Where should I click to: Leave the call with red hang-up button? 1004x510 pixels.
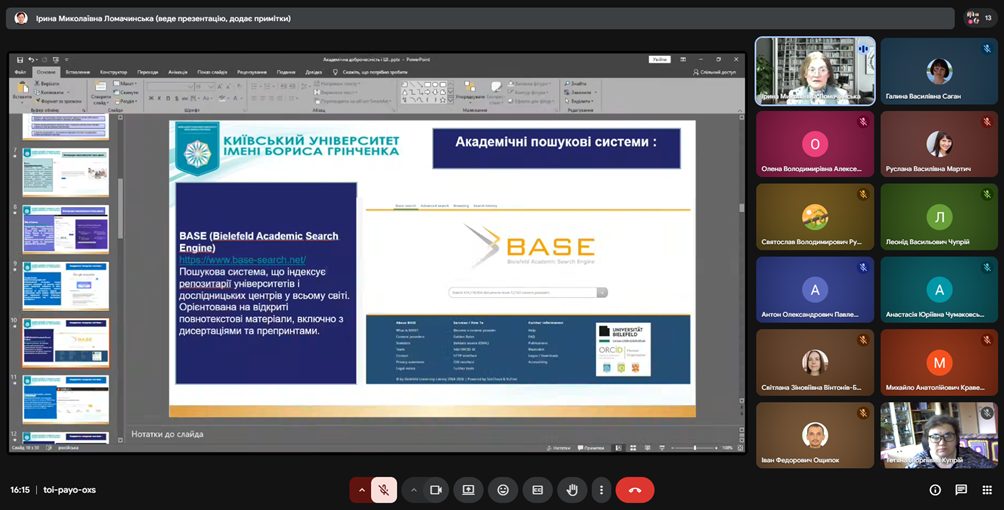634,490
